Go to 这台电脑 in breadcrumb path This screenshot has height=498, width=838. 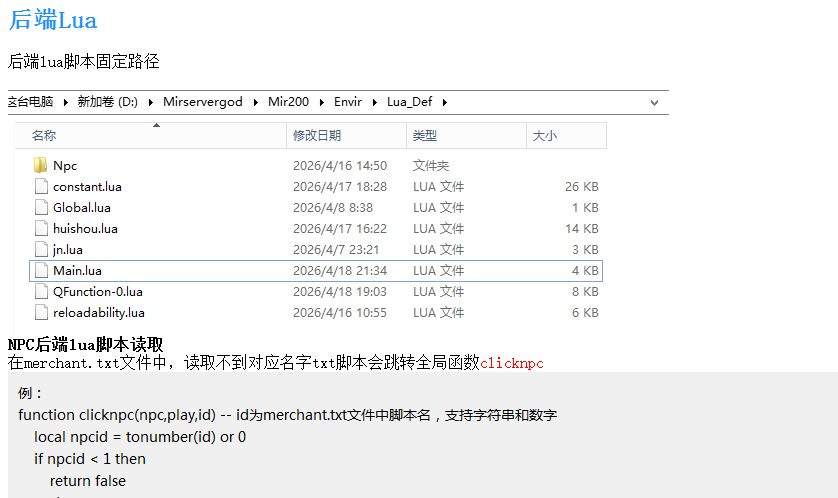[x=30, y=102]
